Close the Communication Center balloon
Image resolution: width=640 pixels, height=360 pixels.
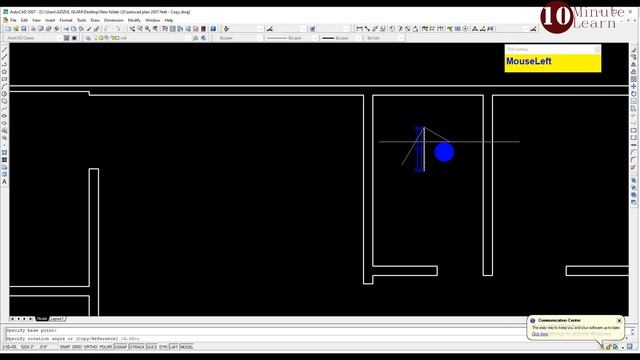619,320
